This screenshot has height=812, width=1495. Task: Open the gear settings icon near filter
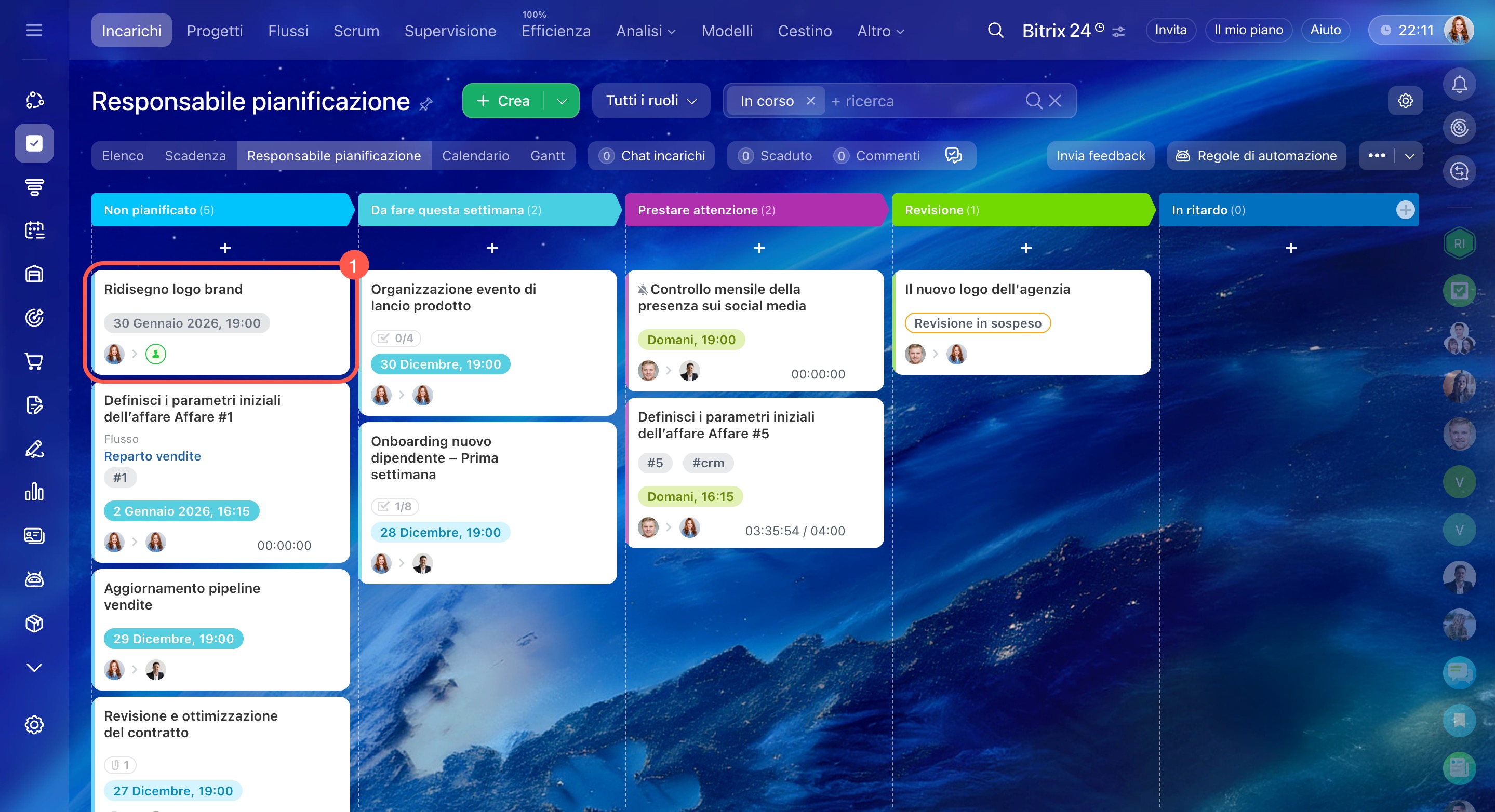point(1405,101)
